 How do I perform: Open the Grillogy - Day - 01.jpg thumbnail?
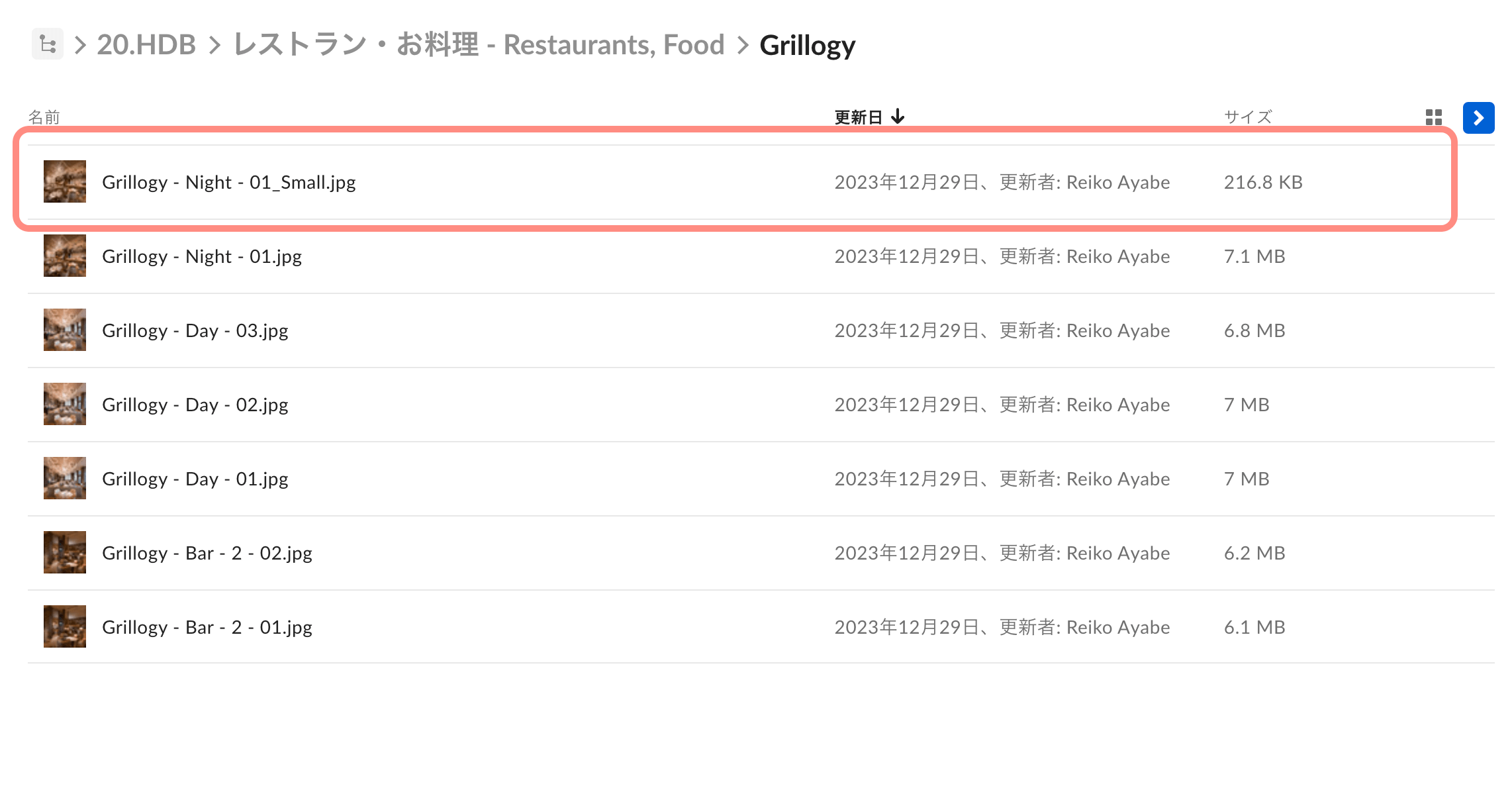pos(65,478)
